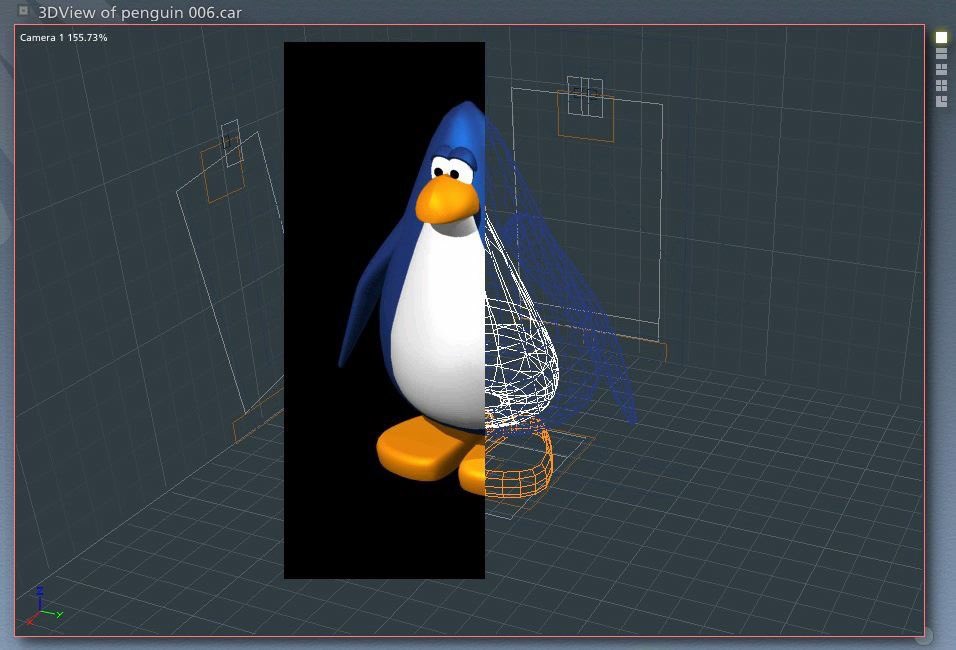Select the single-view layout icon

pyautogui.click(x=941, y=37)
